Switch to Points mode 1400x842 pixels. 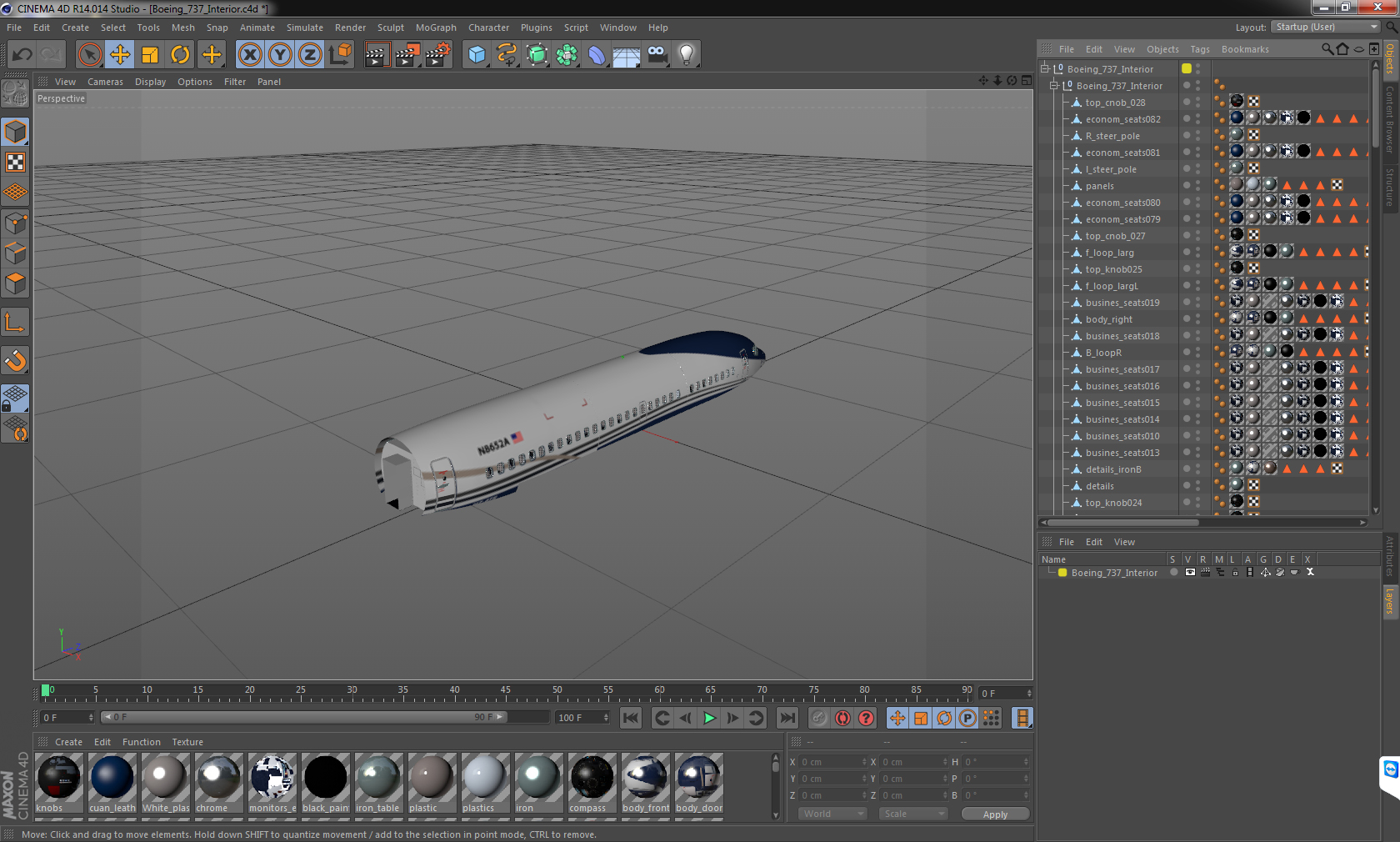coord(16,223)
